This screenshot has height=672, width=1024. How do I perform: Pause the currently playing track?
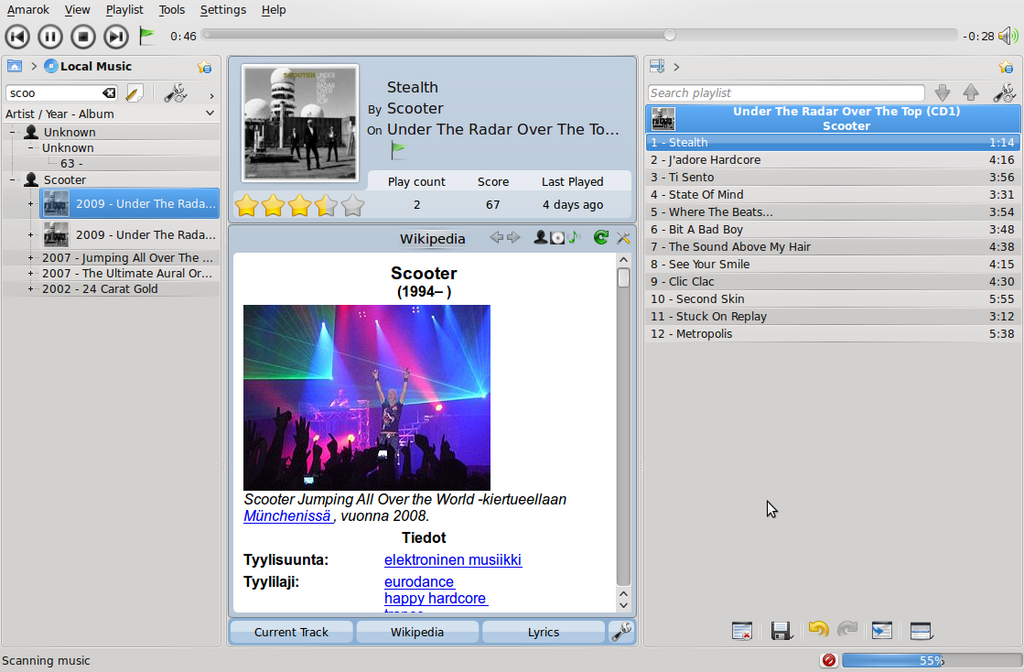click(x=50, y=37)
